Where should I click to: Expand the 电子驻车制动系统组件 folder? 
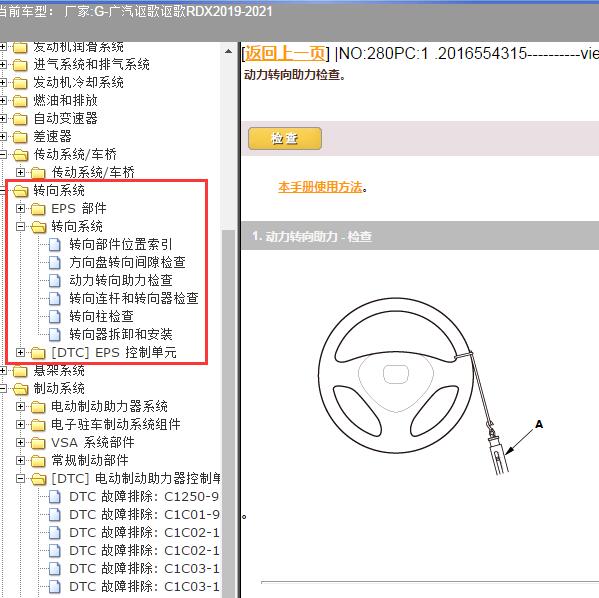coord(21,425)
